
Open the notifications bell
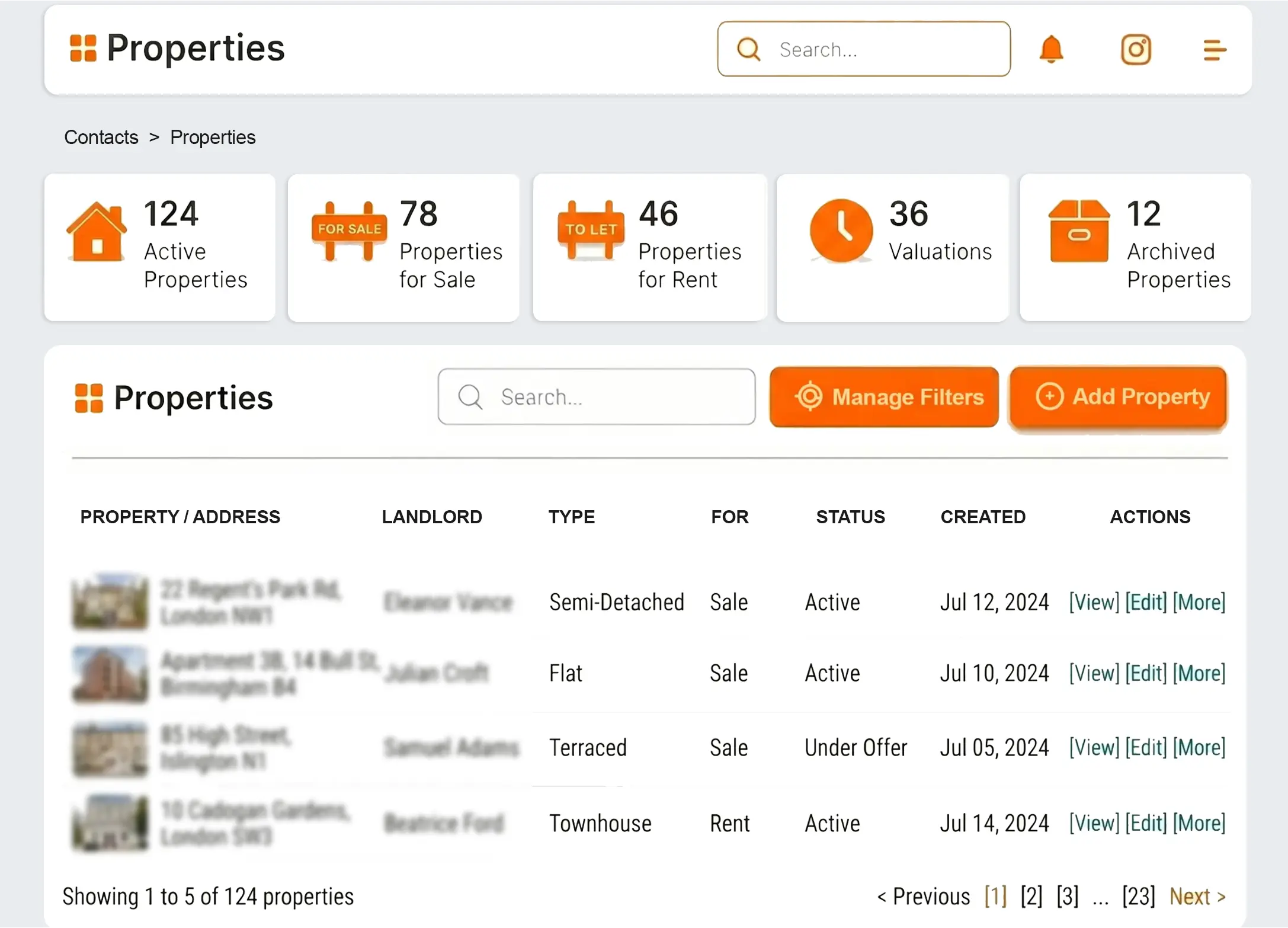coord(1051,49)
